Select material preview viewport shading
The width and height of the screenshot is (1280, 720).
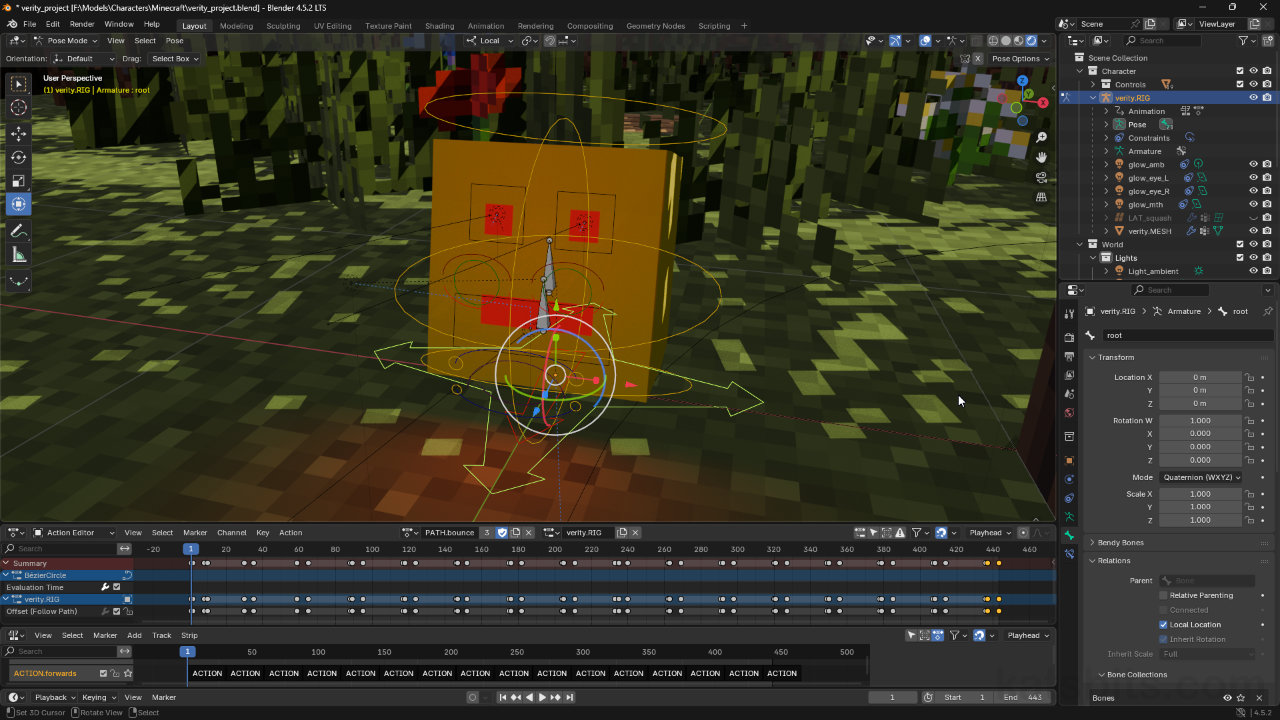[1018, 41]
